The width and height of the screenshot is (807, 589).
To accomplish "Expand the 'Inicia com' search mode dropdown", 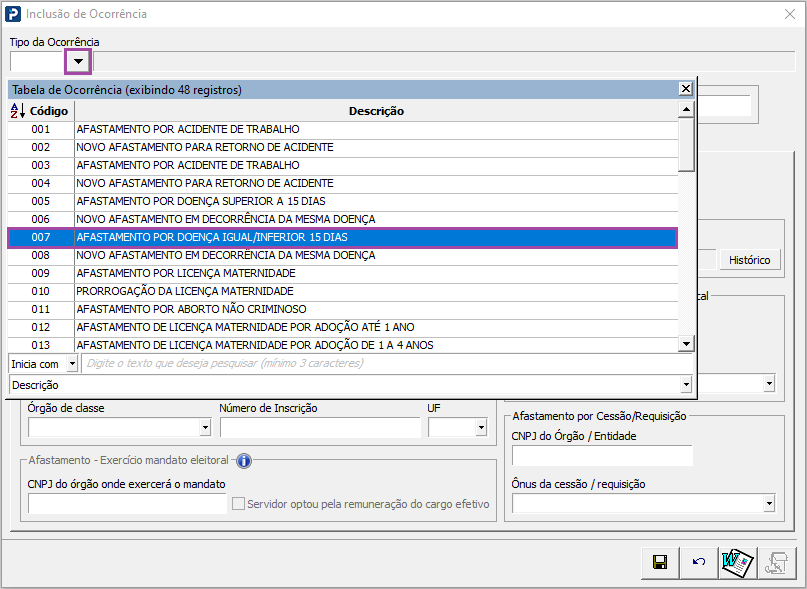I will pos(71,364).
